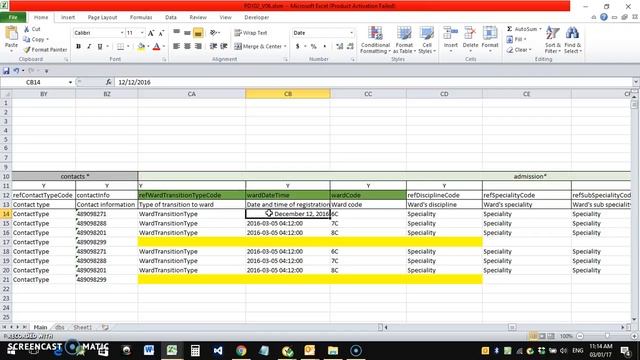Open Excel Help question mark
The width and height of the screenshot is (640, 360).
coord(604,17)
